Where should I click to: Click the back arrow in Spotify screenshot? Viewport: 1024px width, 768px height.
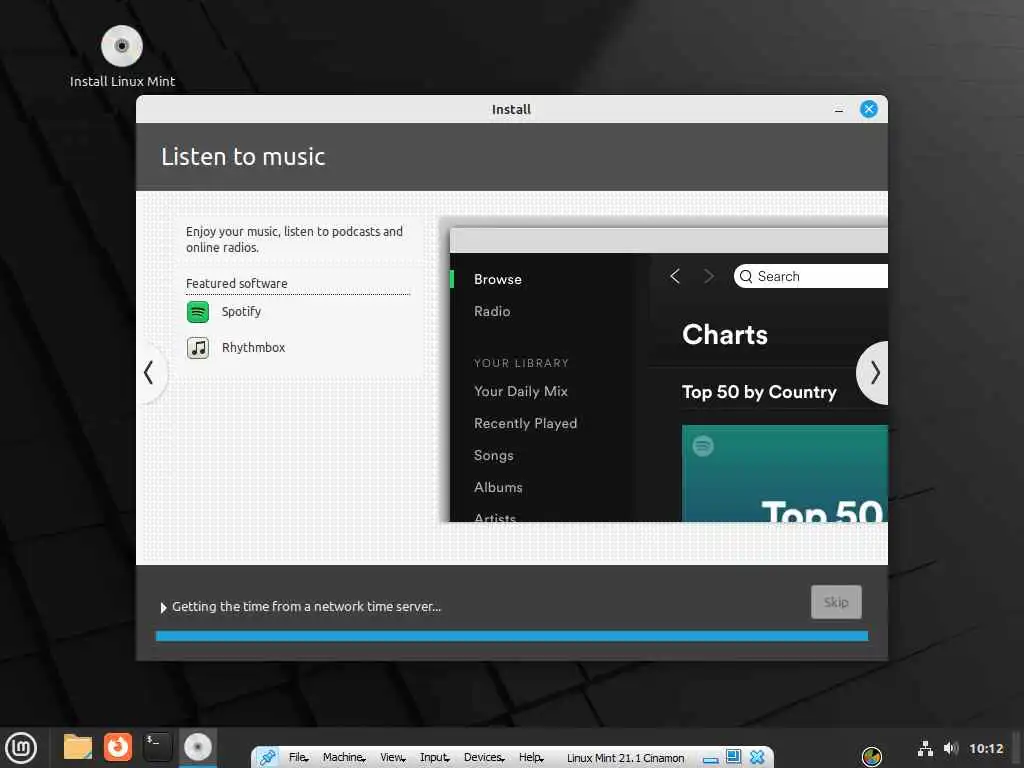pyautogui.click(x=675, y=276)
